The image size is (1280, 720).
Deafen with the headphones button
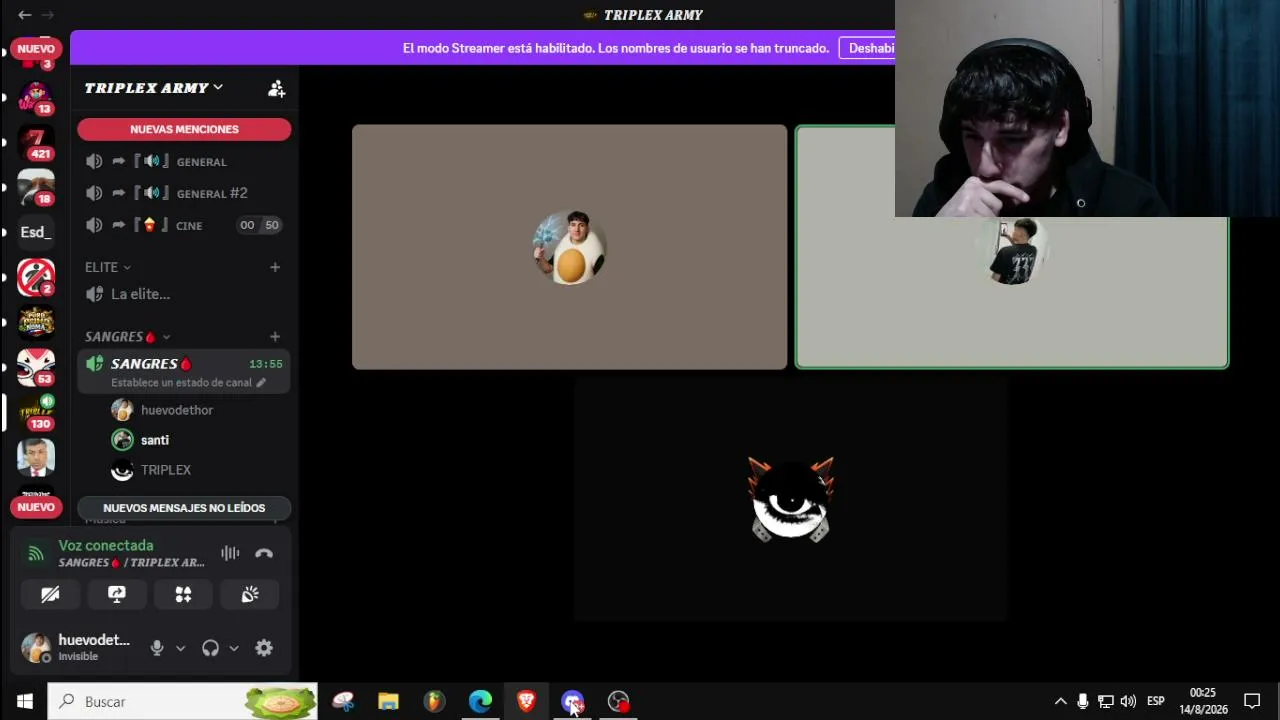[210, 648]
